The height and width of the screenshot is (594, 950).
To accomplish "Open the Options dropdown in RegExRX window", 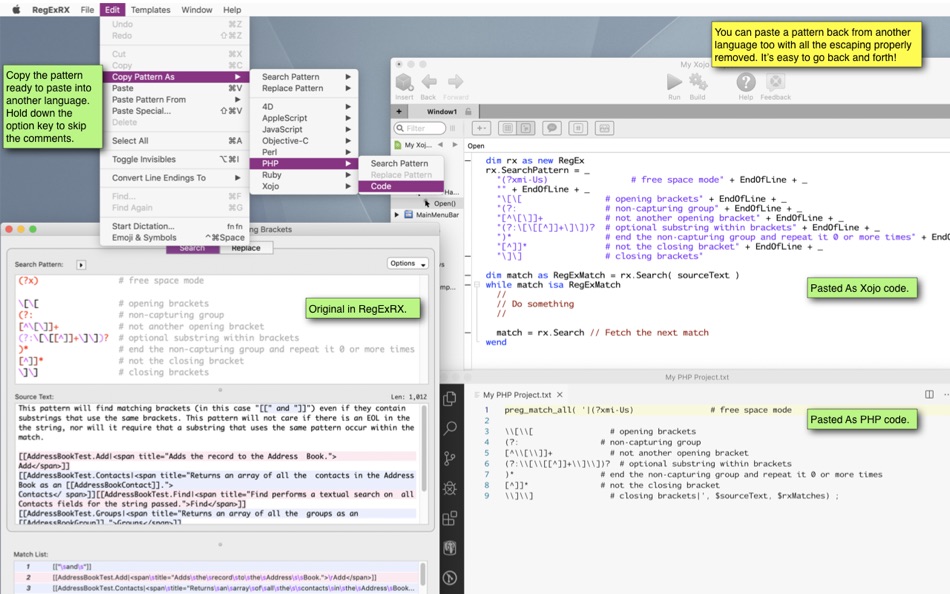I will click(x=408, y=264).
